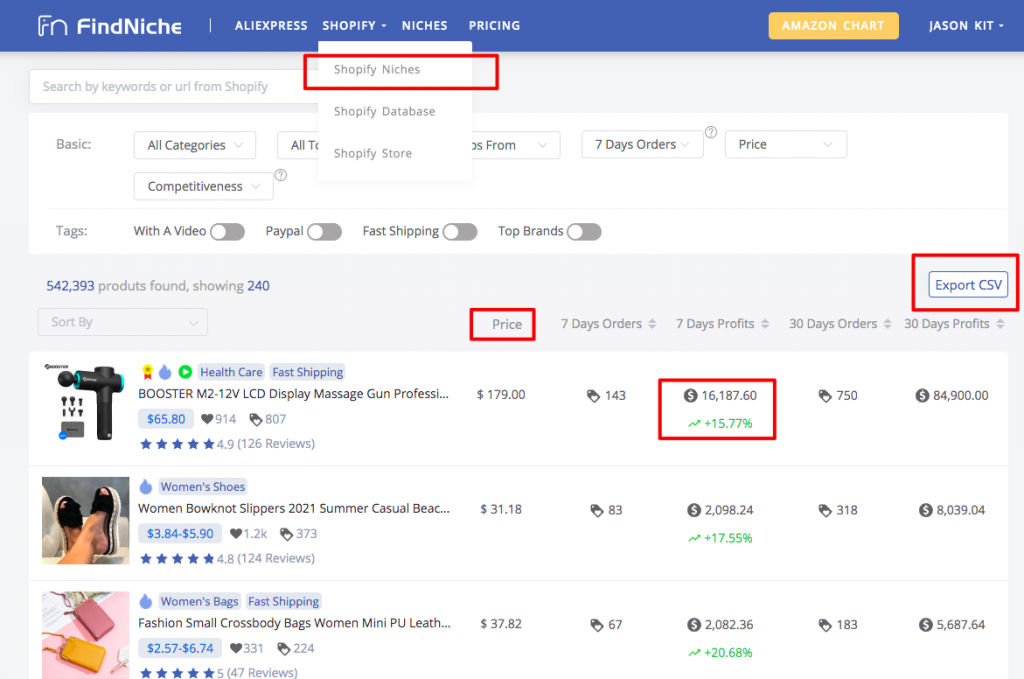The height and width of the screenshot is (679, 1024).
Task: Select Shopify Niches from the menu
Action: 377,69
